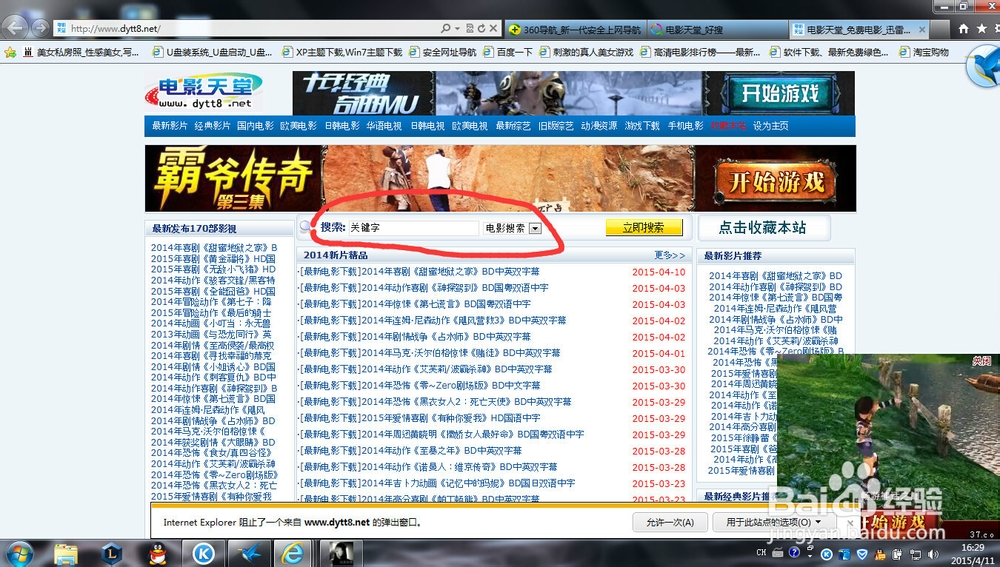
Task: Click the compatibility view icon in address bar
Action: [x=470, y=29]
